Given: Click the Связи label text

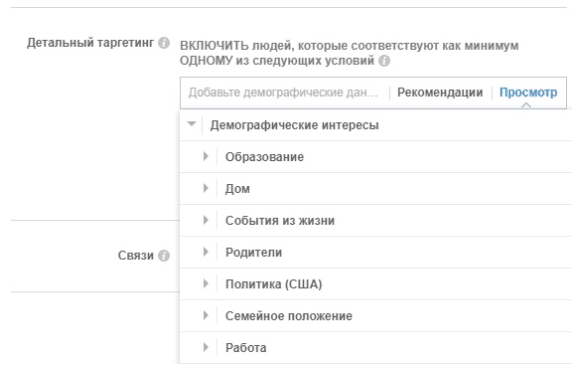Looking at the screenshot, I should tap(136, 255).
